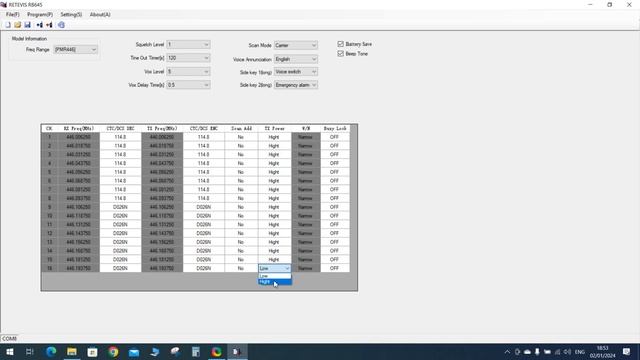Click the ENG language indicator in tray
The height and width of the screenshot is (360, 640).
(x=580, y=352)
